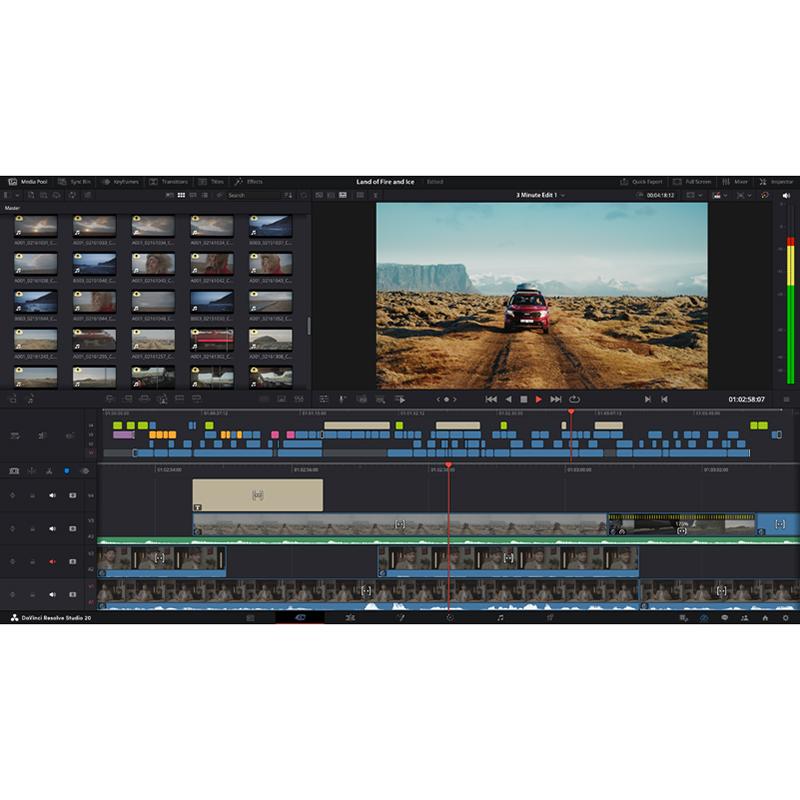Switch Media Pool to thumbnail grid view

pos(181,195)
